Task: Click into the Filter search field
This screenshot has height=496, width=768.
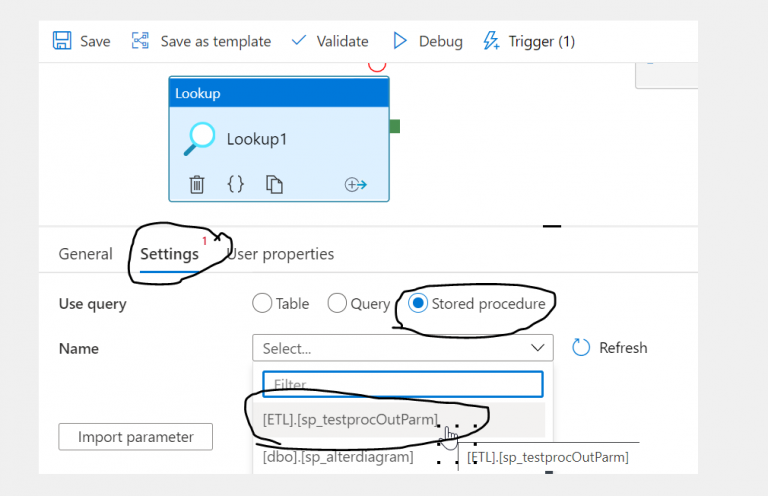Action: click(x=402, y=384)
